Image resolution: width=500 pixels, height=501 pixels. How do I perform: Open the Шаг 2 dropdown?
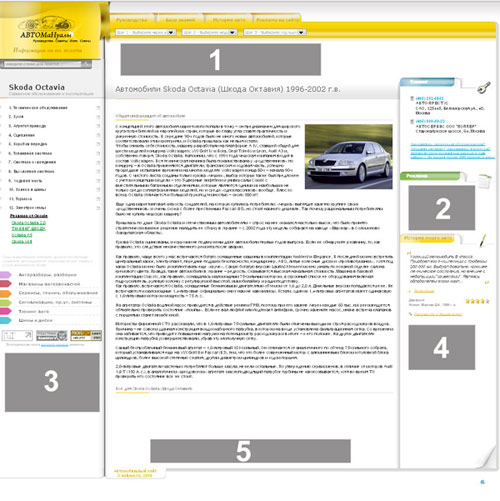(210, 32)
